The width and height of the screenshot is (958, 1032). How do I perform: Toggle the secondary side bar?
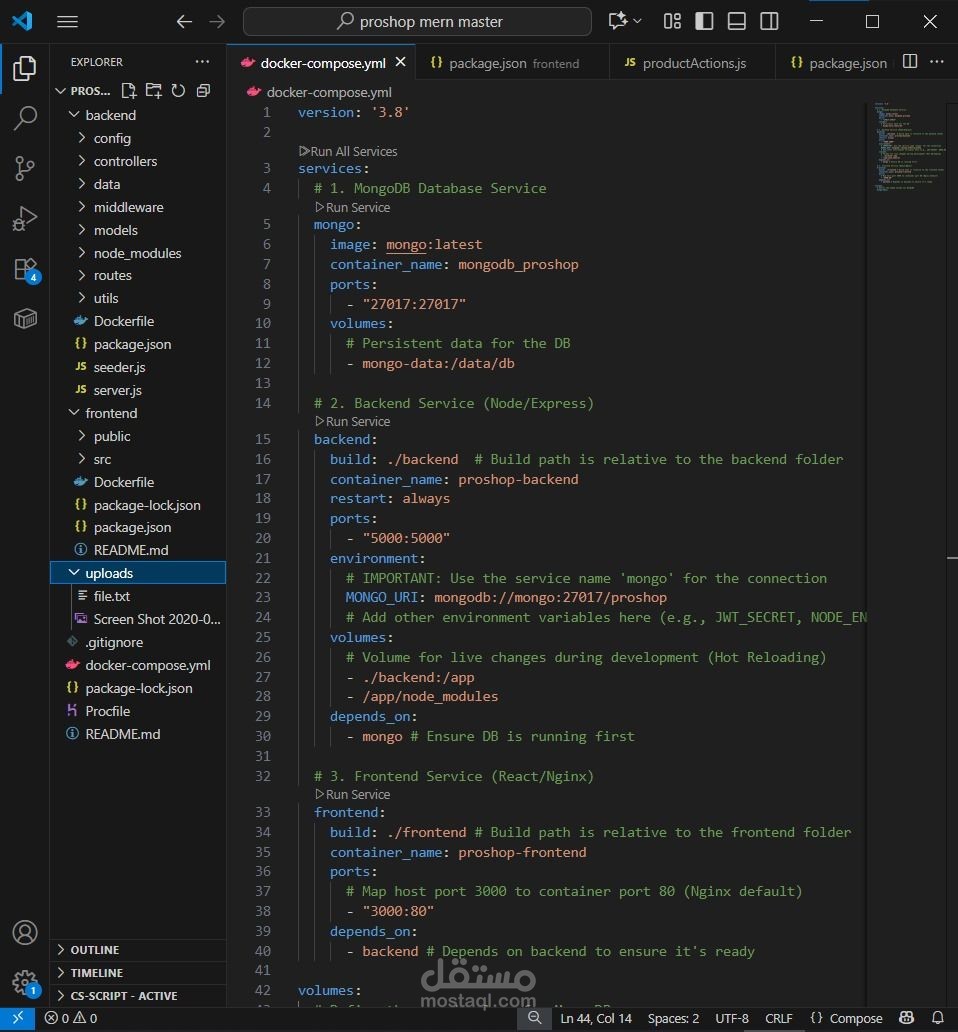coord(769,21)
